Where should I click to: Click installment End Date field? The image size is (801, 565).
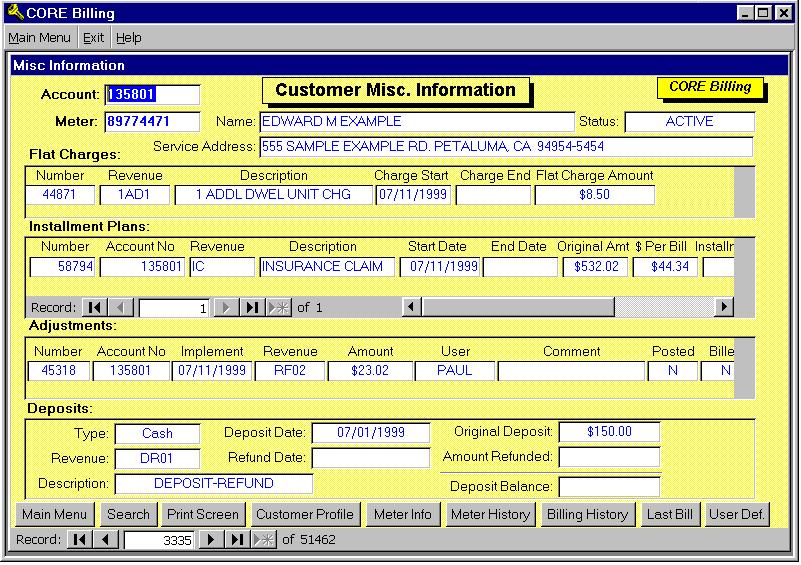[x=520, y=267]
